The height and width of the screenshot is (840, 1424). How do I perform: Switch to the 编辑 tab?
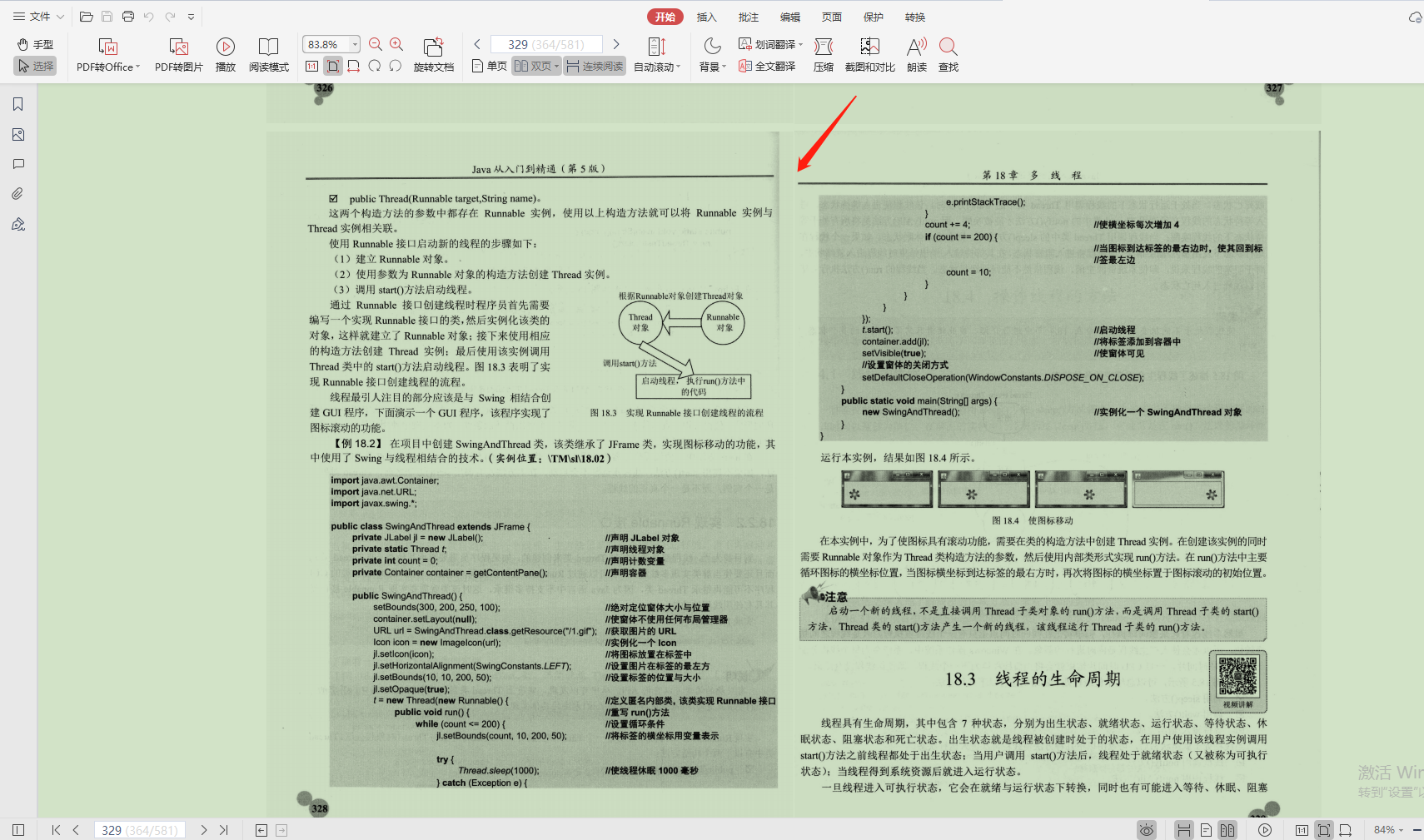[x=789, y=17]
